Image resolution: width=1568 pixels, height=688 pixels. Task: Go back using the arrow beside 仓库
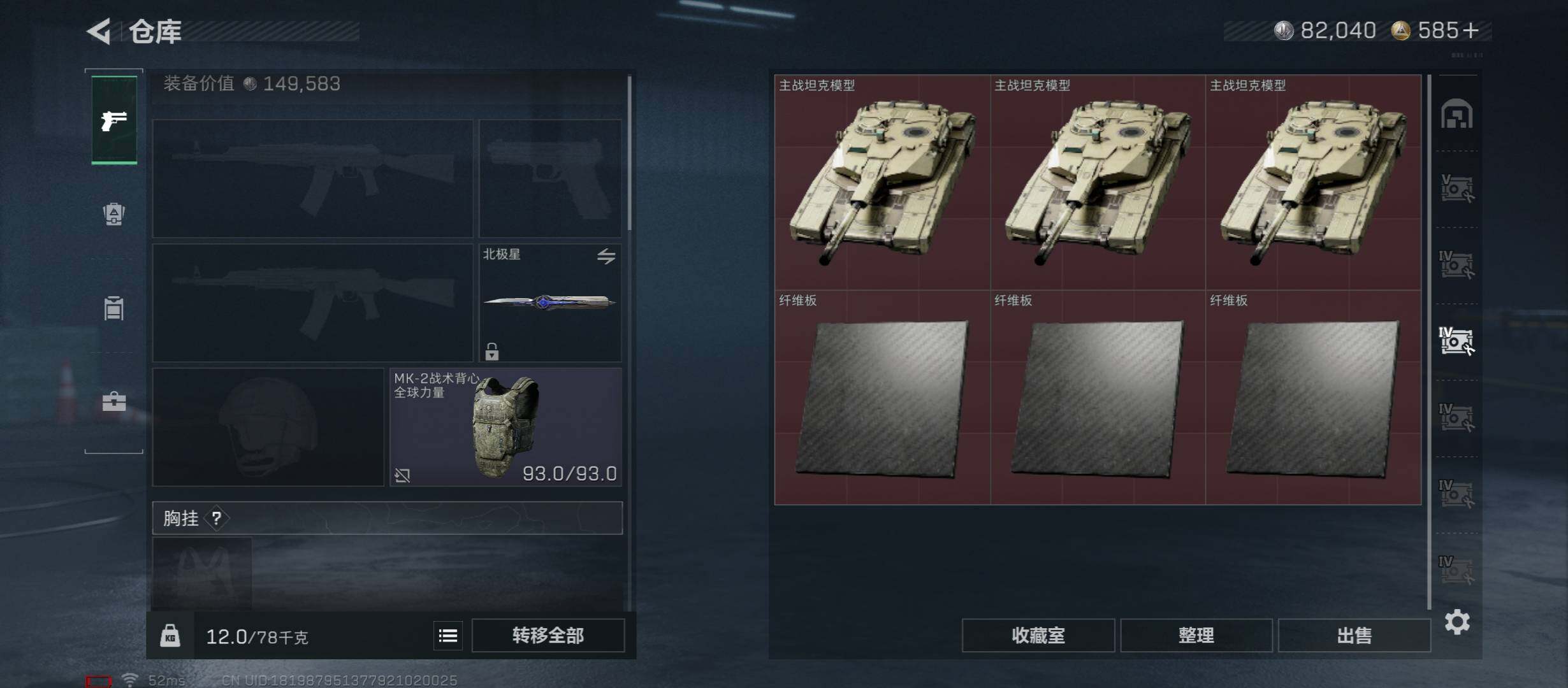[100, 31]
